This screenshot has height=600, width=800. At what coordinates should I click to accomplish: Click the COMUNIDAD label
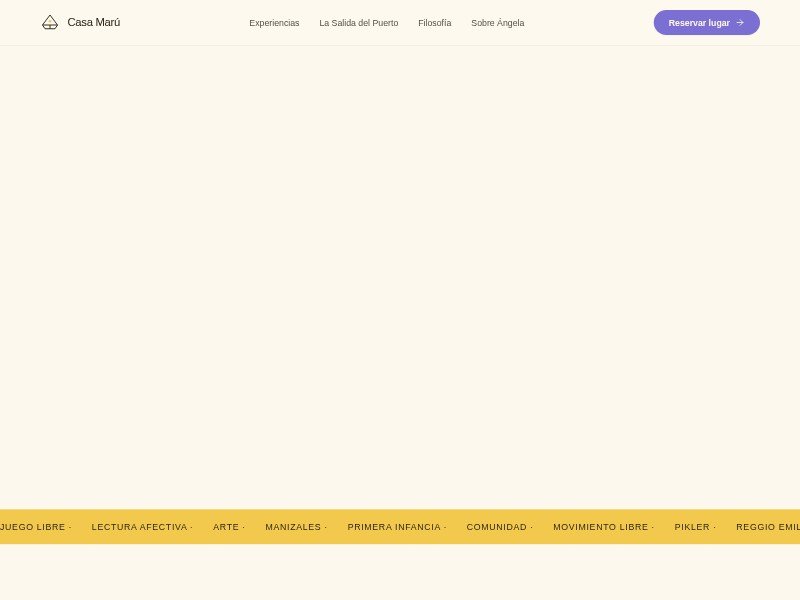tap(496, 527)
